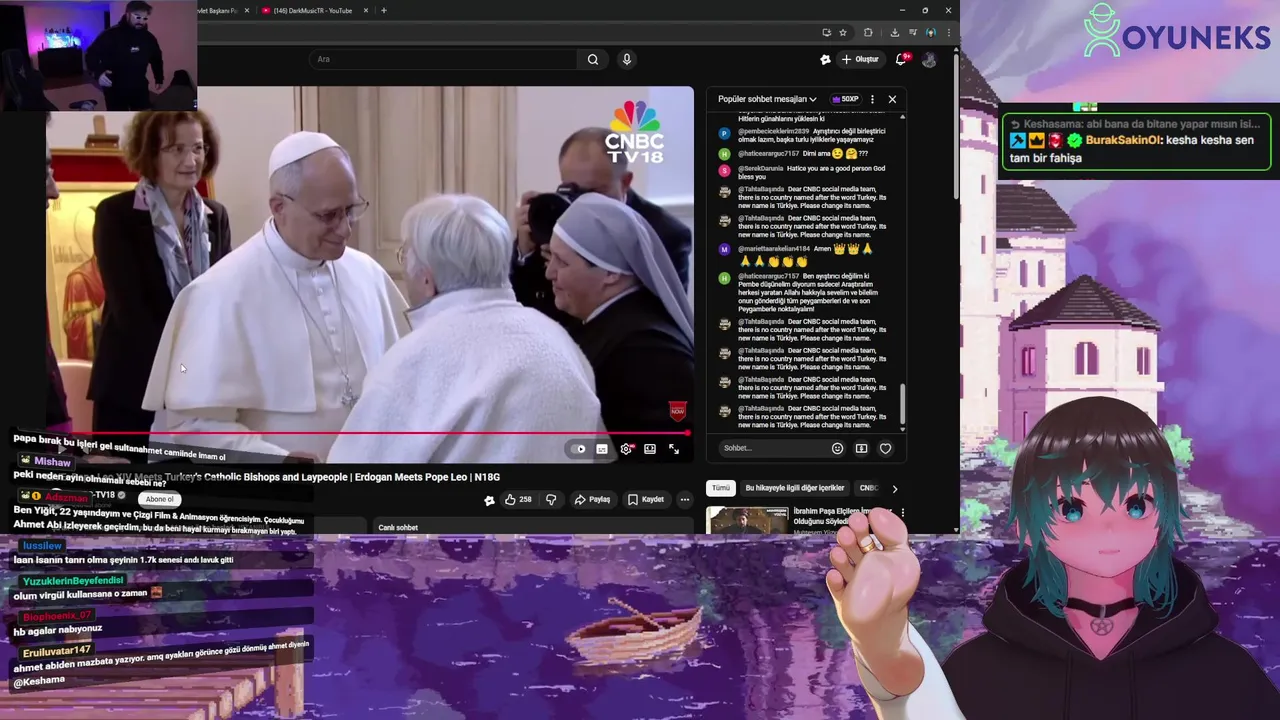Switch to the DarkMusicTR - YouTube tab

click(x=312, y=10)
